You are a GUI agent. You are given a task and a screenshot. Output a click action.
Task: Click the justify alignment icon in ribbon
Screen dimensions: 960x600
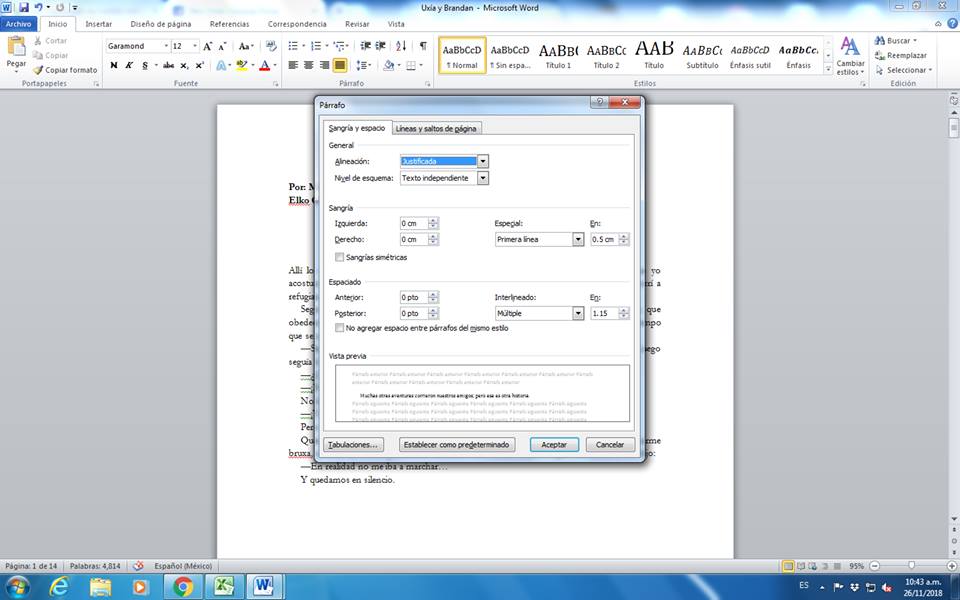(340, 66)
